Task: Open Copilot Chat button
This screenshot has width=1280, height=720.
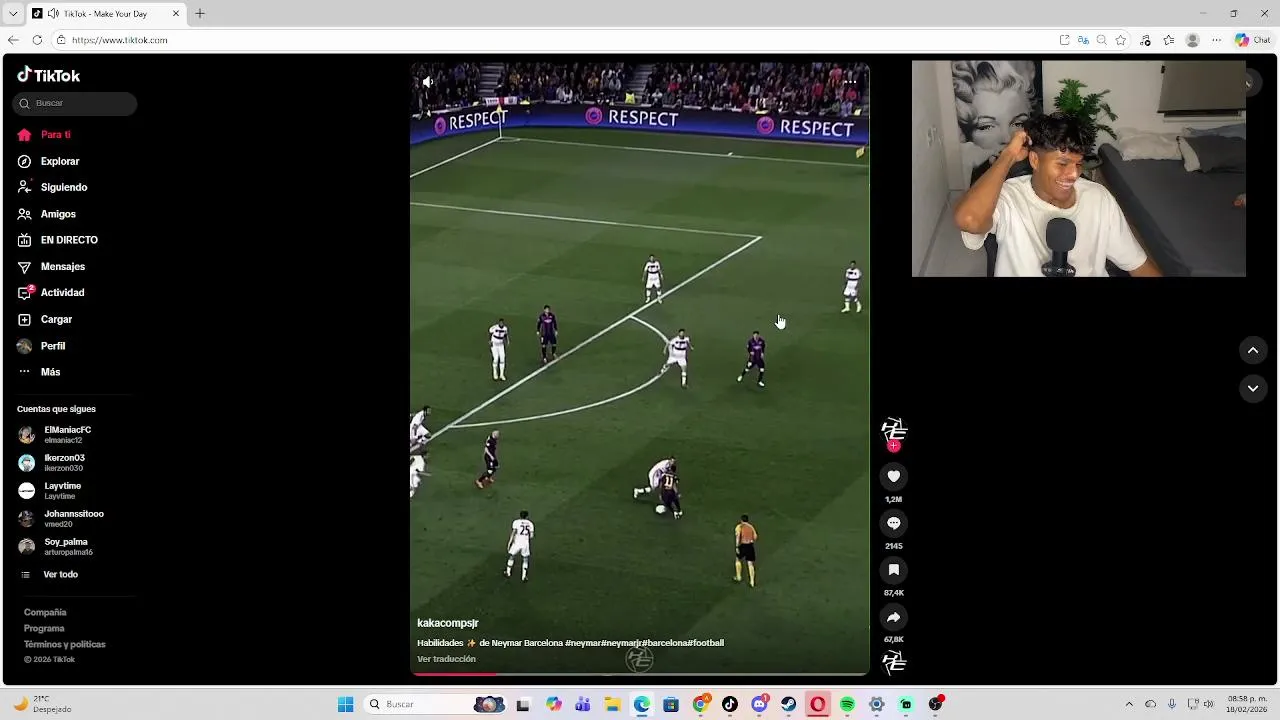Action: 1253,40
